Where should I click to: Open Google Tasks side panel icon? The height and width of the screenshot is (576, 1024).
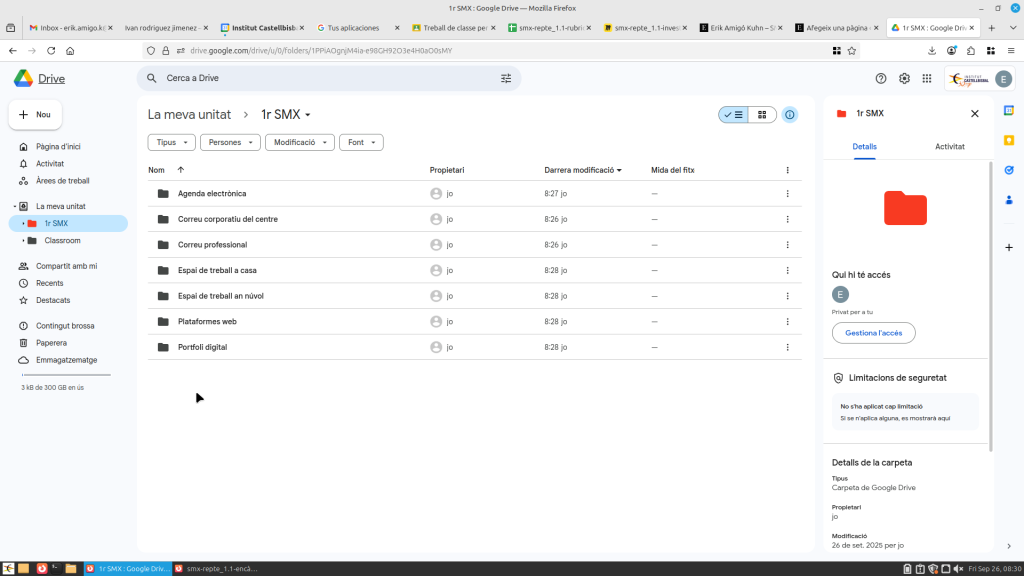click(1009, 170)
